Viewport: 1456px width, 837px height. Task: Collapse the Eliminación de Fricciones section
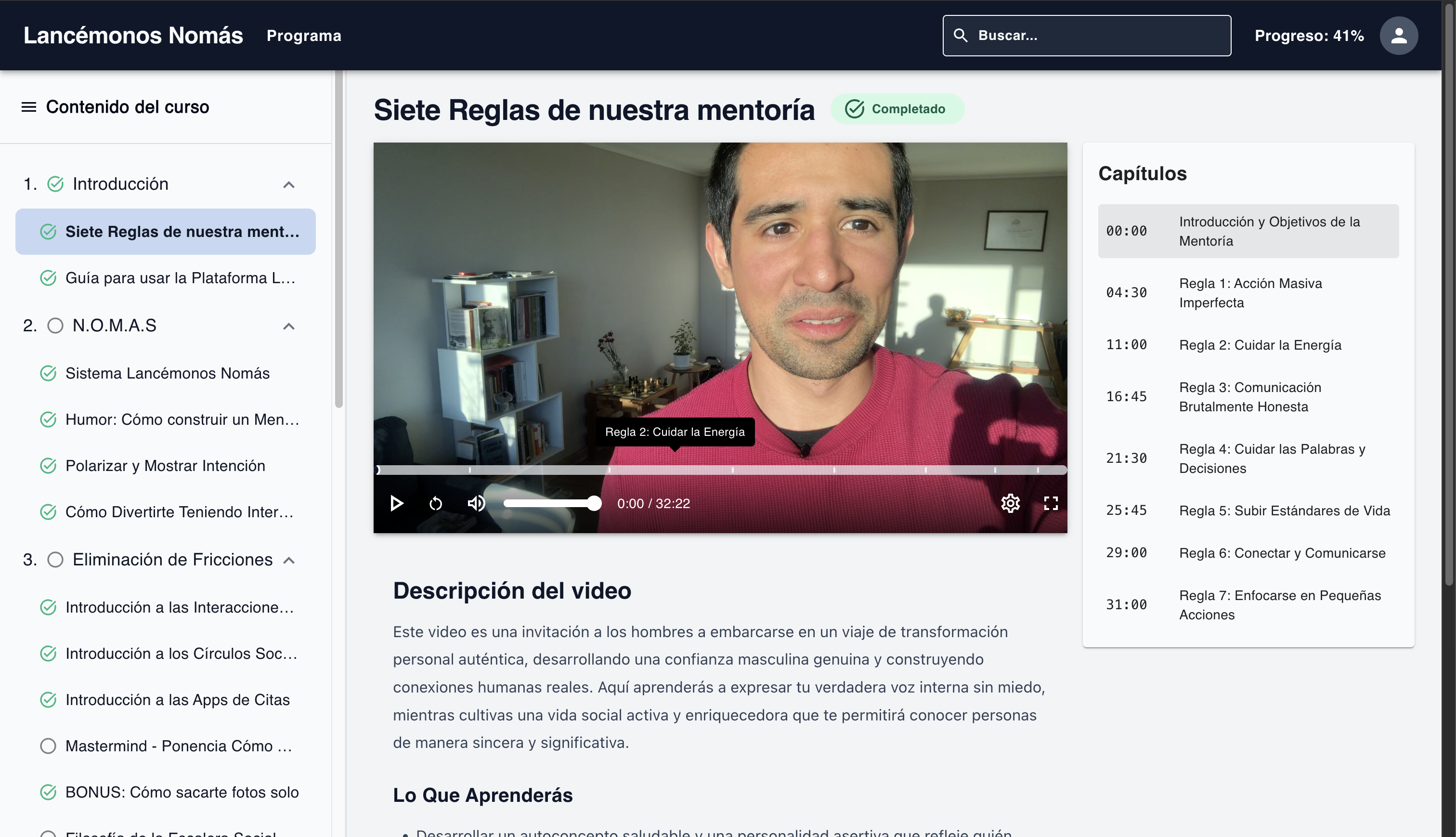pyautogui.click(x=289, y=560)
